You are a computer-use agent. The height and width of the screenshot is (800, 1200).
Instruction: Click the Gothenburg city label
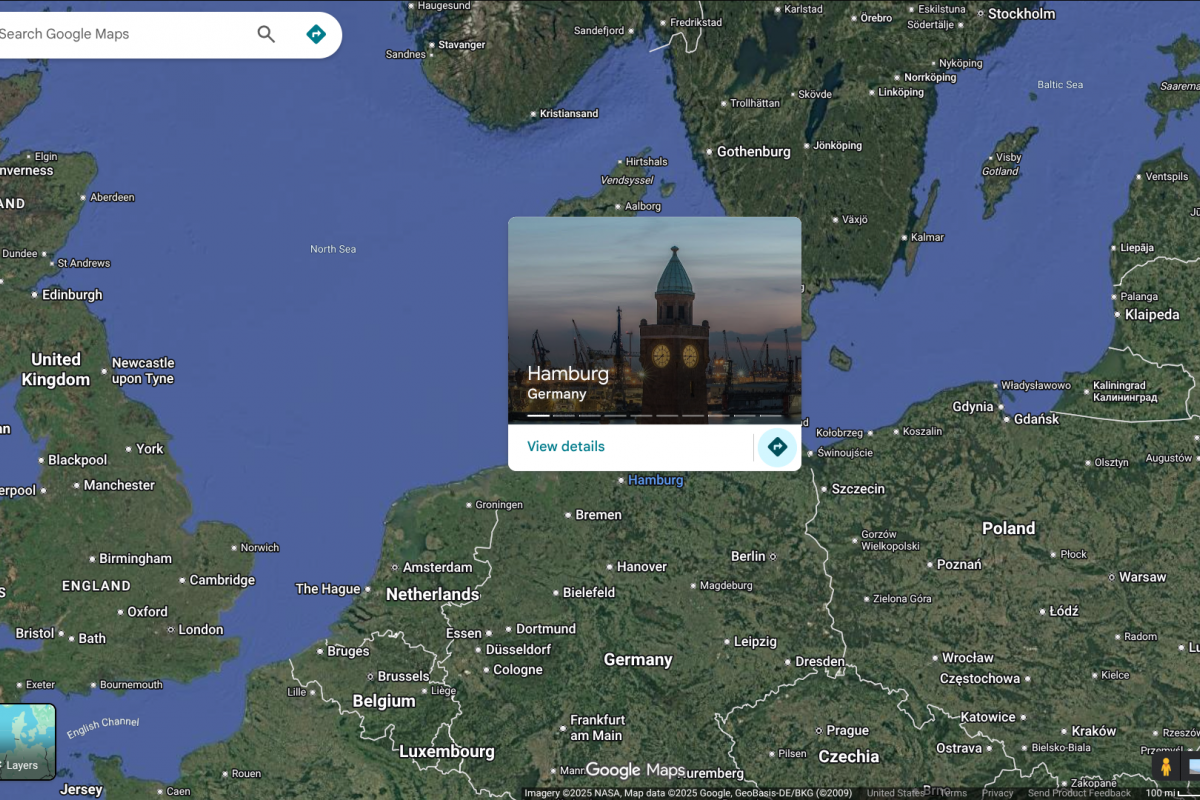753,151
